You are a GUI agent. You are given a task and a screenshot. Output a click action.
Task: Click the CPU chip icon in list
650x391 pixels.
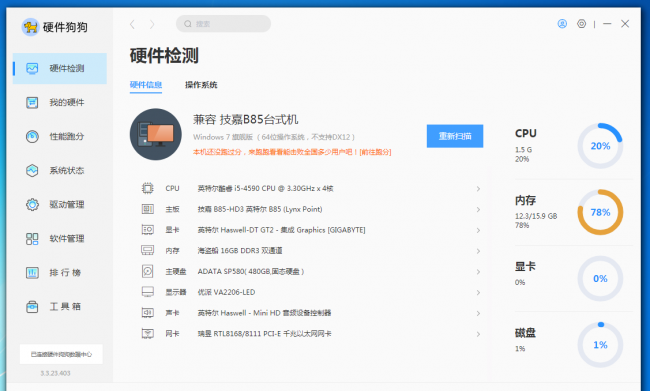(x=148, y=188)
